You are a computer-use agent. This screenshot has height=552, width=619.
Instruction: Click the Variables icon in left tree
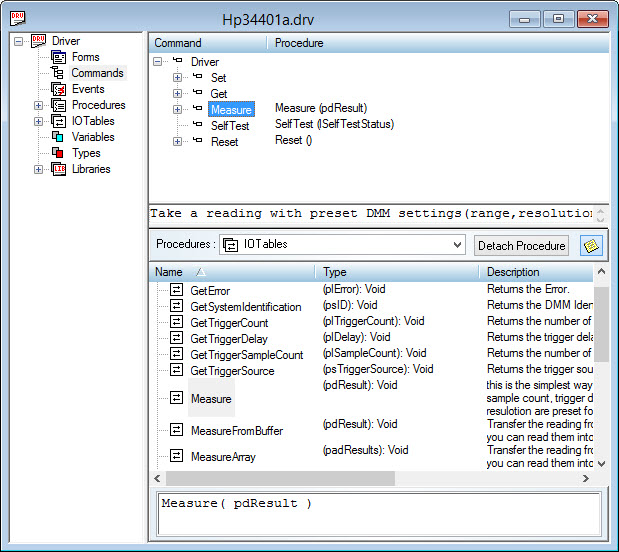59,137
